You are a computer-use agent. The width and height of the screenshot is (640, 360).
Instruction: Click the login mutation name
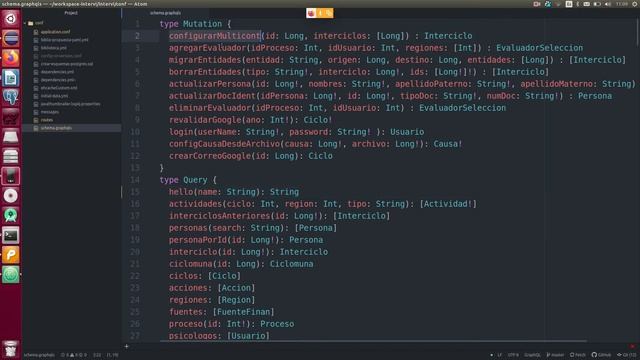pyautogui.click(x=181, y=132)
